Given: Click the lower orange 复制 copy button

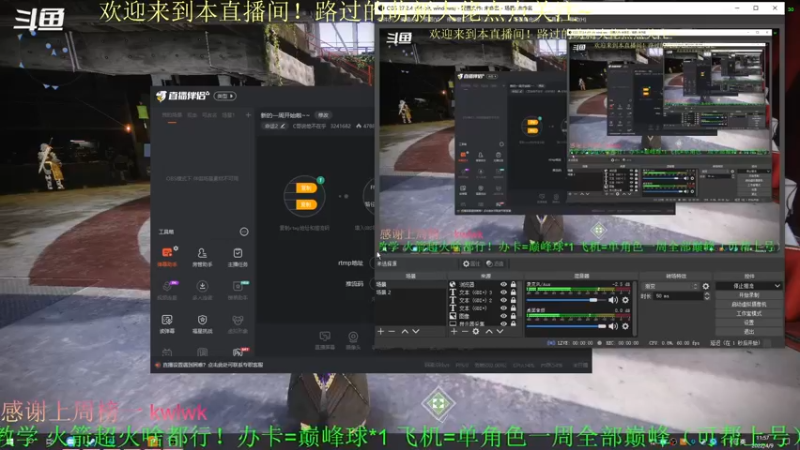Looking at the screenshot, I should pos(306,205).
